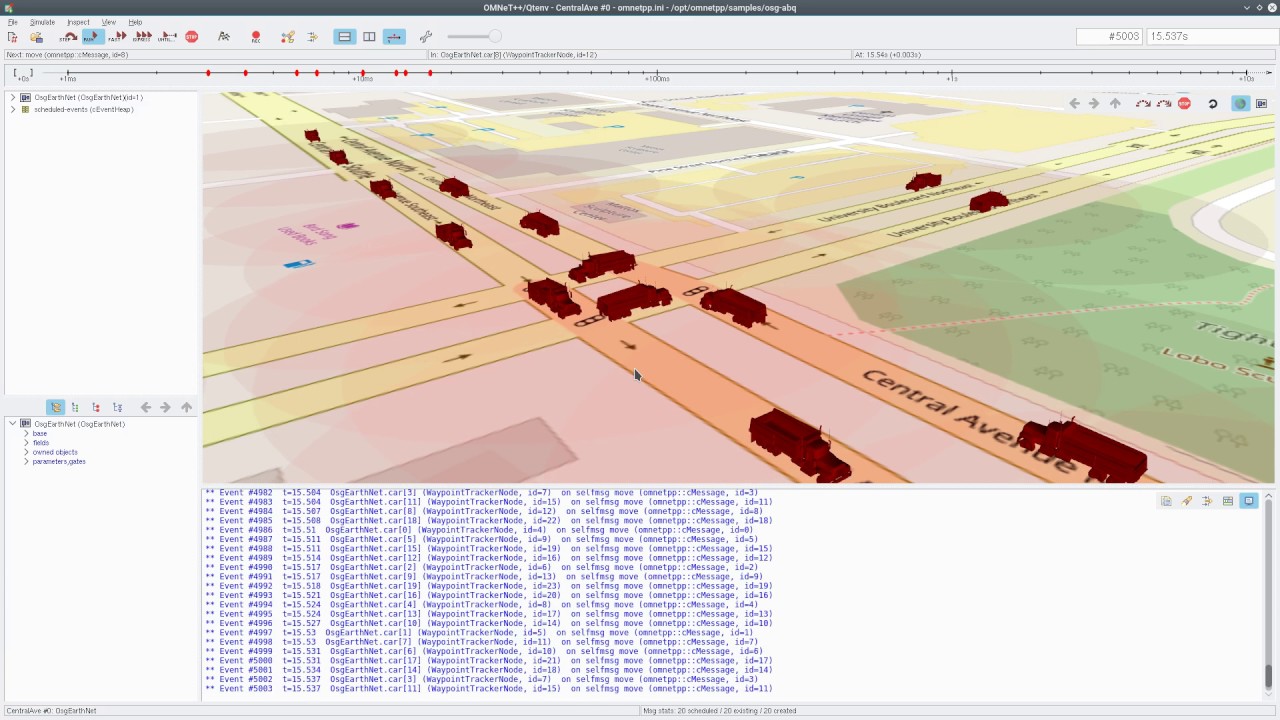Switch inspector to grouped mode

point(56,407)
